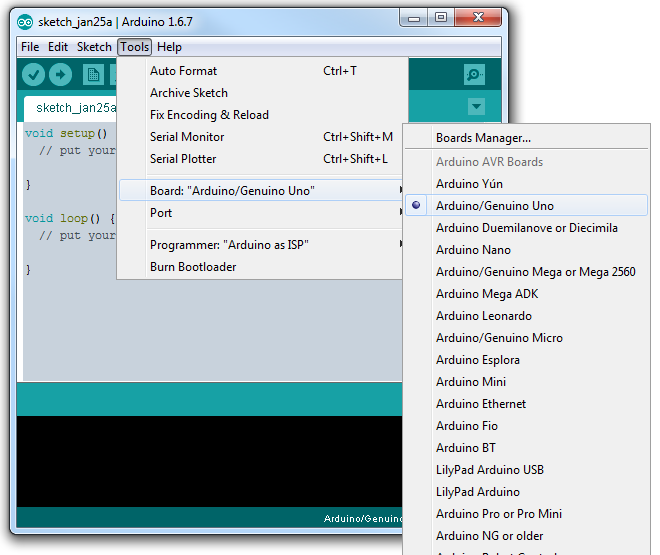Click the Arduino logo in title bar
Viewport: 660px width, 555px height.
[25, 22]
